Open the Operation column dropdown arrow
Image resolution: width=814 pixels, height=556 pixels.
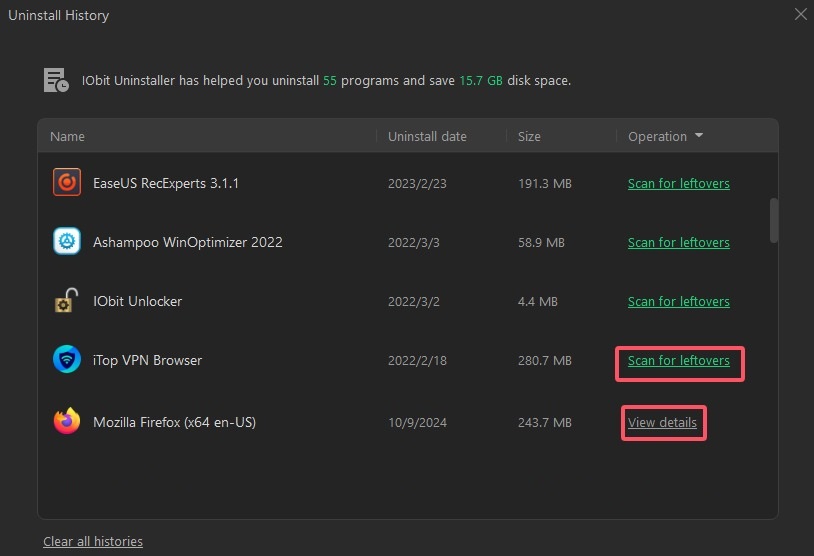point(699,135)
